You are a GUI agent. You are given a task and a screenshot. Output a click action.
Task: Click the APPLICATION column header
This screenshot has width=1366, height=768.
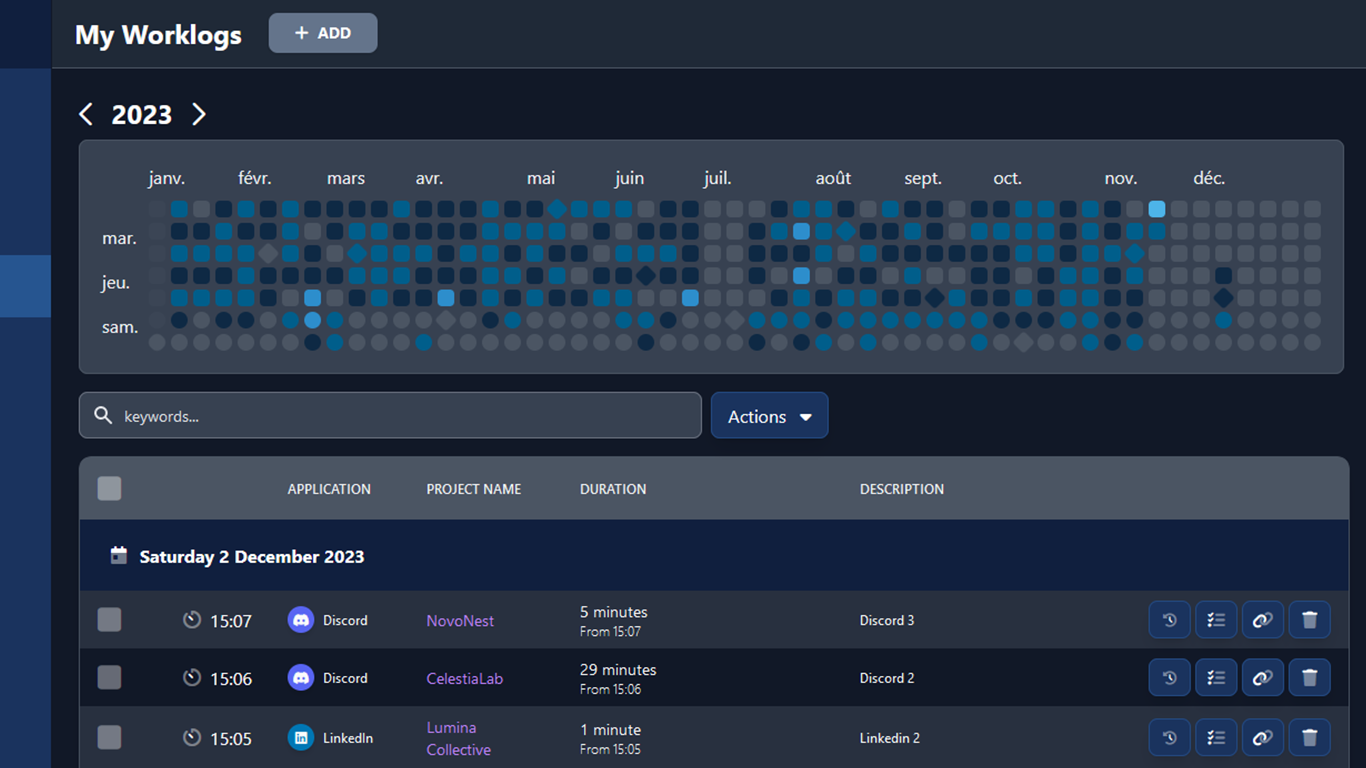coord(329,489)
